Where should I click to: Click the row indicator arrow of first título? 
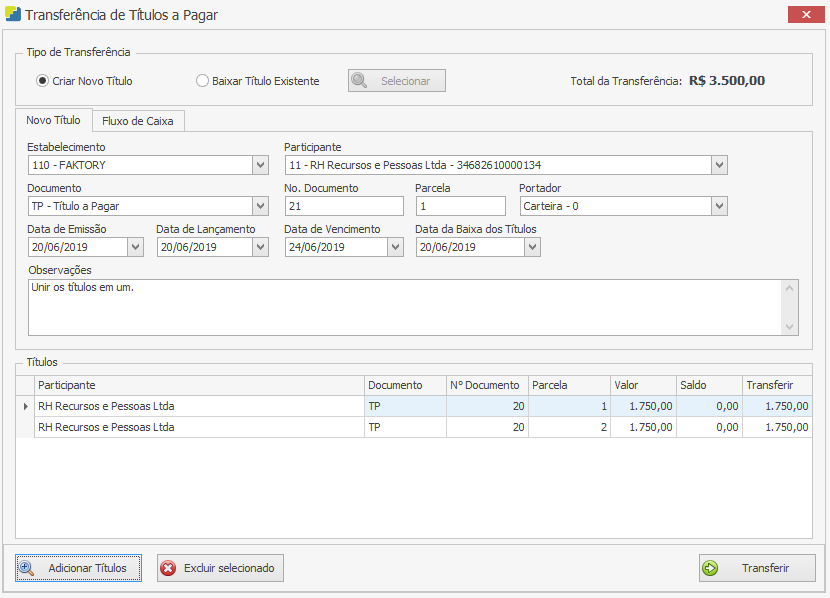[25, 406]
